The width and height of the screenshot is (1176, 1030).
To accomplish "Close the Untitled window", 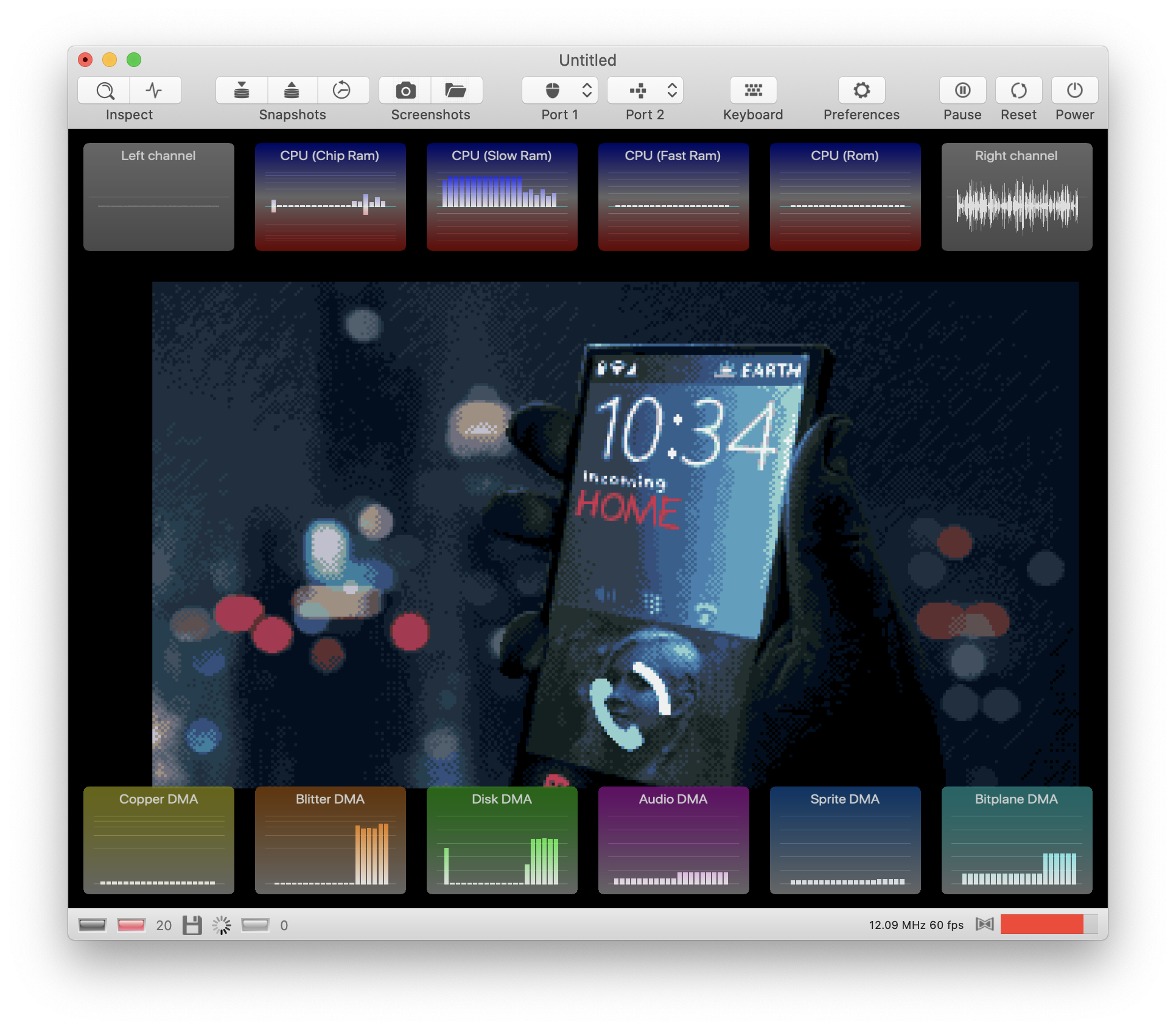I will [85, 60].
